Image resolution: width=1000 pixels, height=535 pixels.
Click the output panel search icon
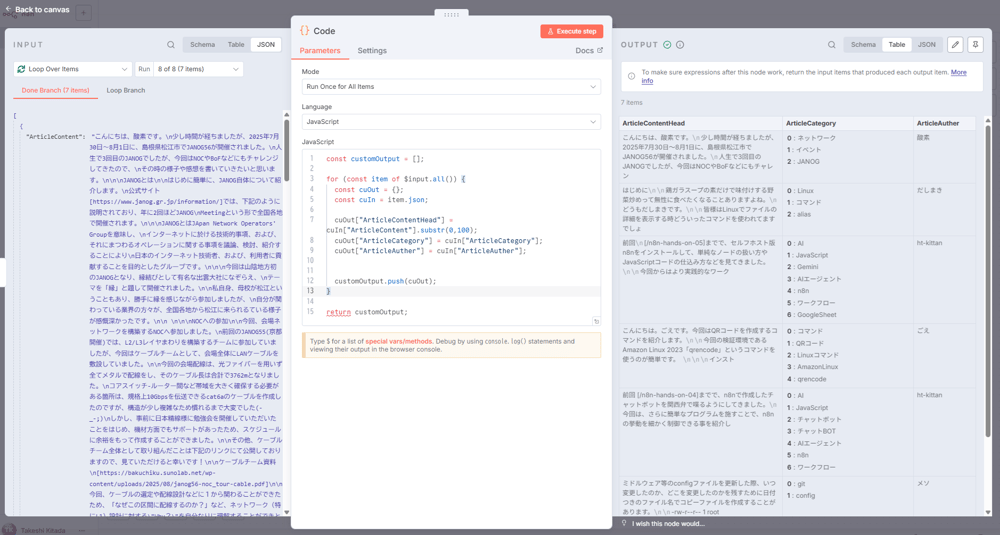tap(831, 45)
